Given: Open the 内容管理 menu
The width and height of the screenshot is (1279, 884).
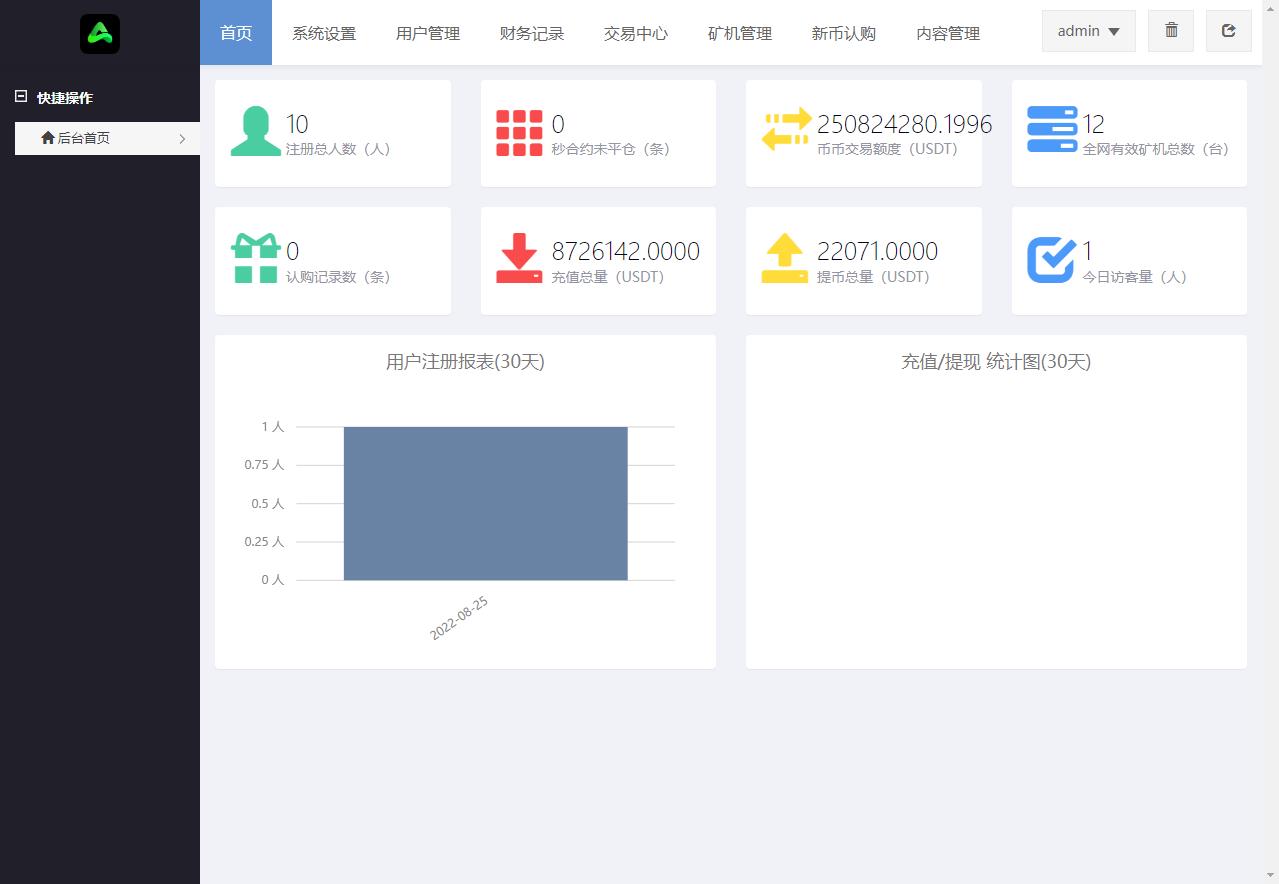Looking at the screenshot, I should [948, 33].
